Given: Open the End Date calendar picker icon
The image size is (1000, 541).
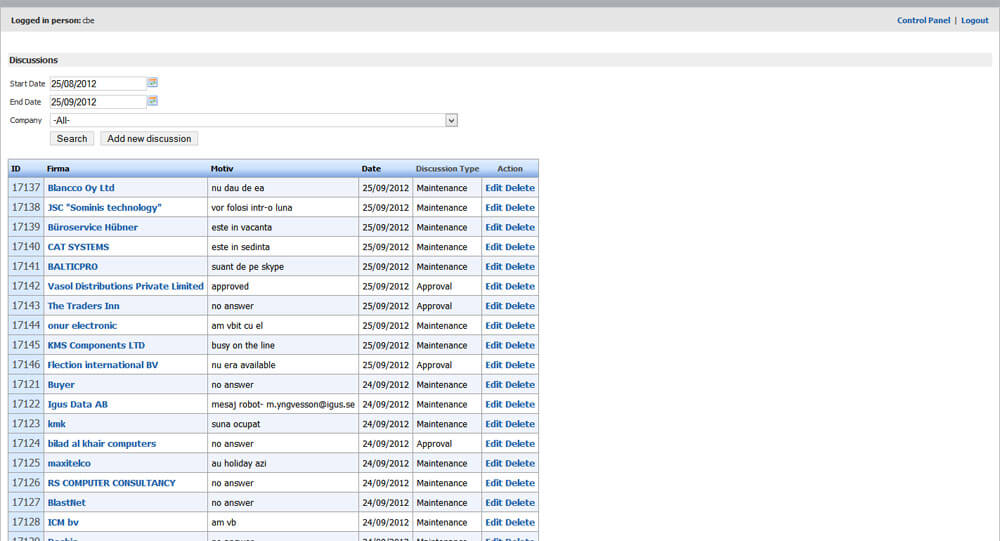Looking at the screenshot, I should 152,101.
